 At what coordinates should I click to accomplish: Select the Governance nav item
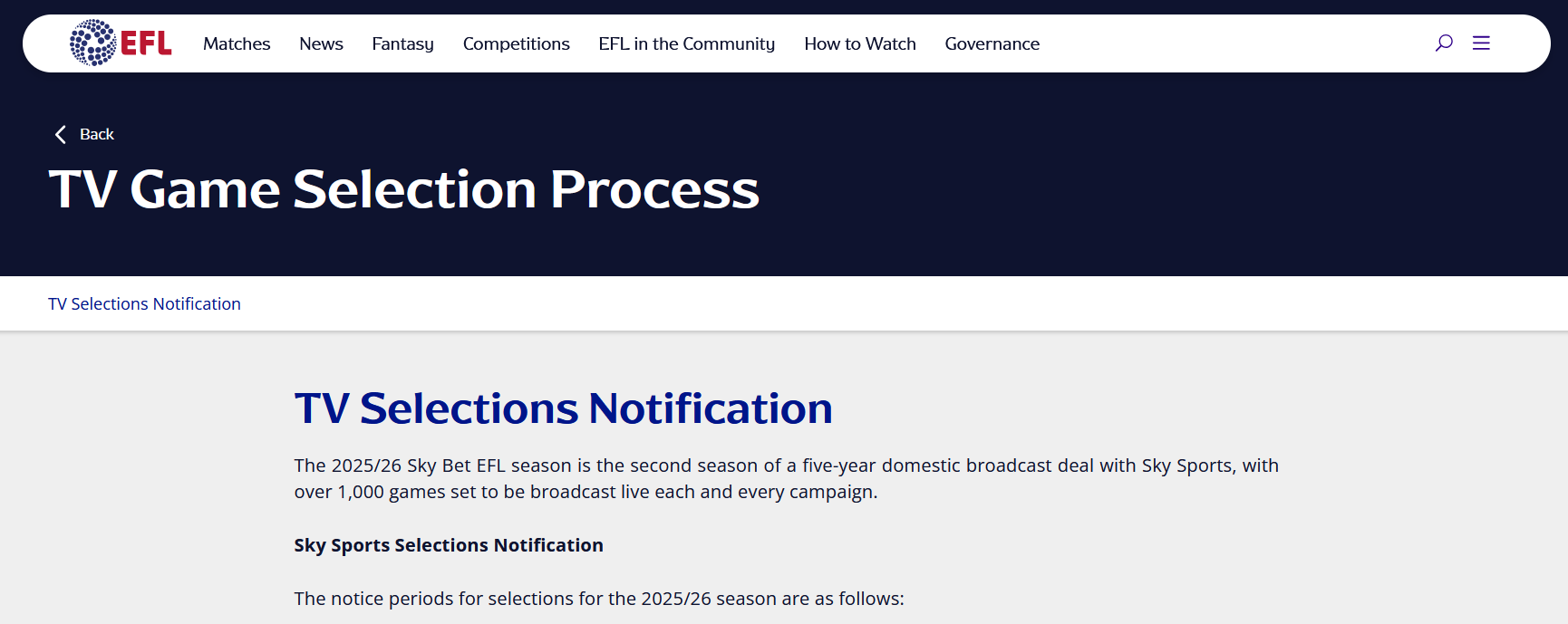992,43
